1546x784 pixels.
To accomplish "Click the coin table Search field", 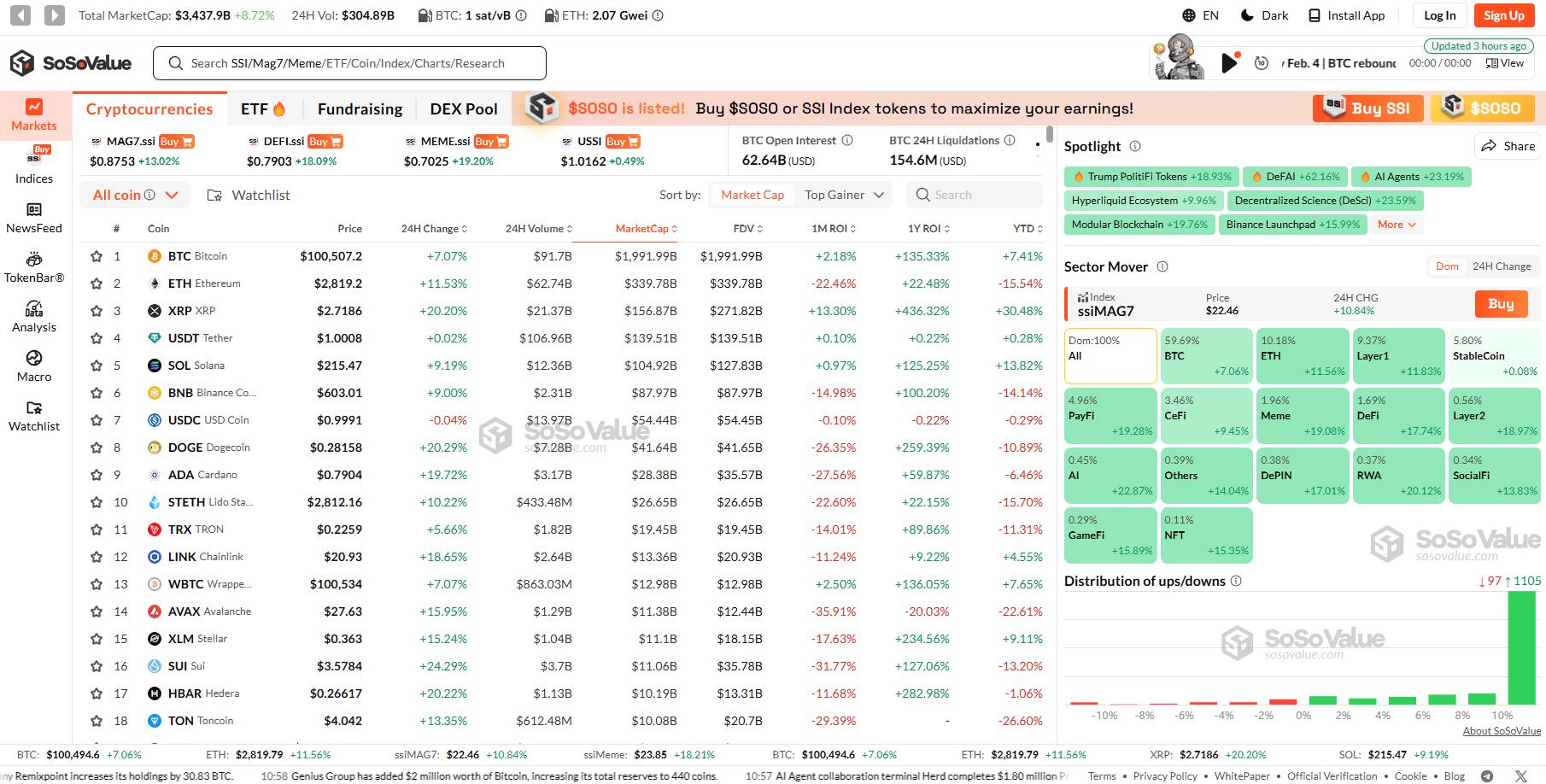I will [974, 195].
